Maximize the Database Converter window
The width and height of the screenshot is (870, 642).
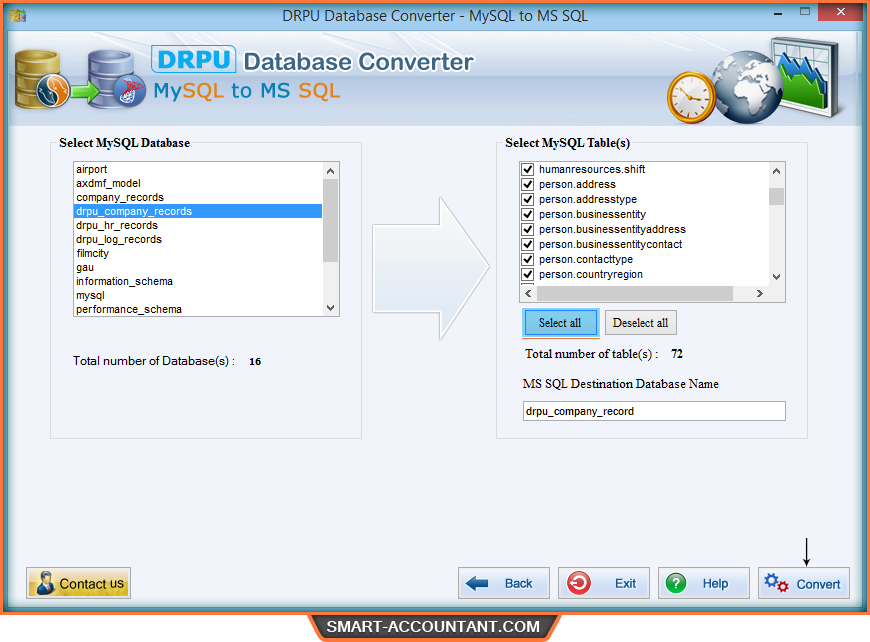tap(805, 12)
